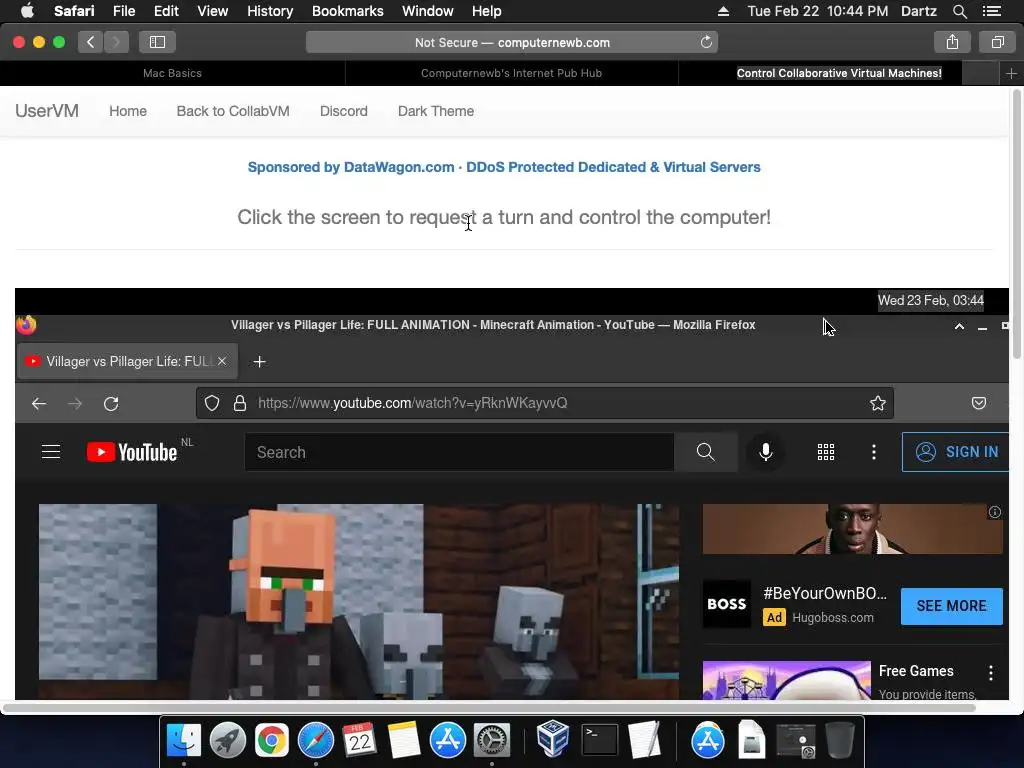This screenshot has height=768, width=1024.
Task: Switch to Computernewb's Internet Pub Hub tab
Action: click(x=511, y=73)
